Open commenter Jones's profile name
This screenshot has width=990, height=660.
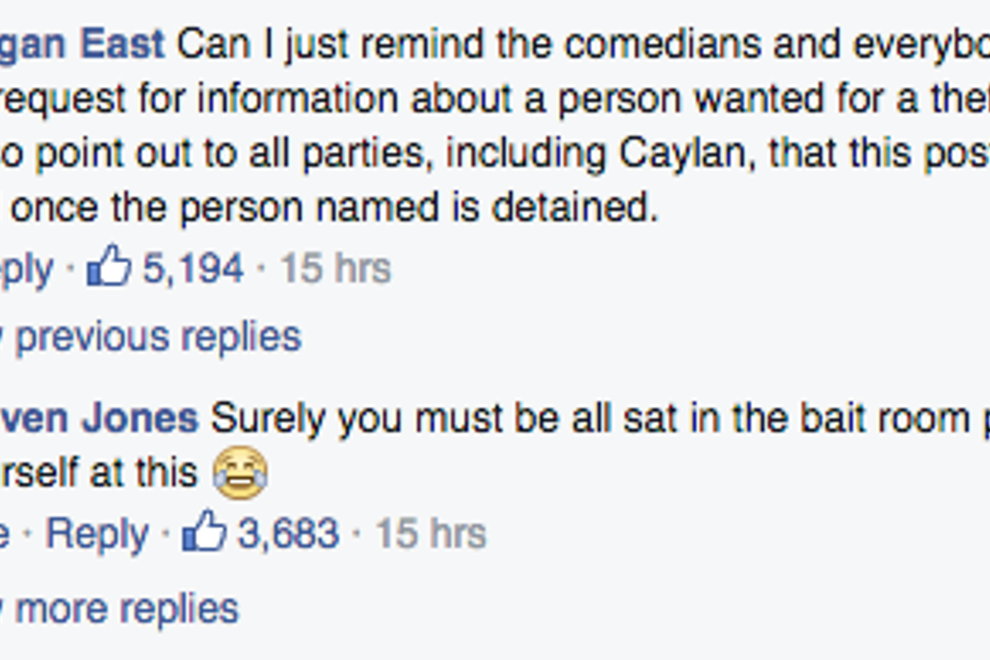(x=98, y=418)
